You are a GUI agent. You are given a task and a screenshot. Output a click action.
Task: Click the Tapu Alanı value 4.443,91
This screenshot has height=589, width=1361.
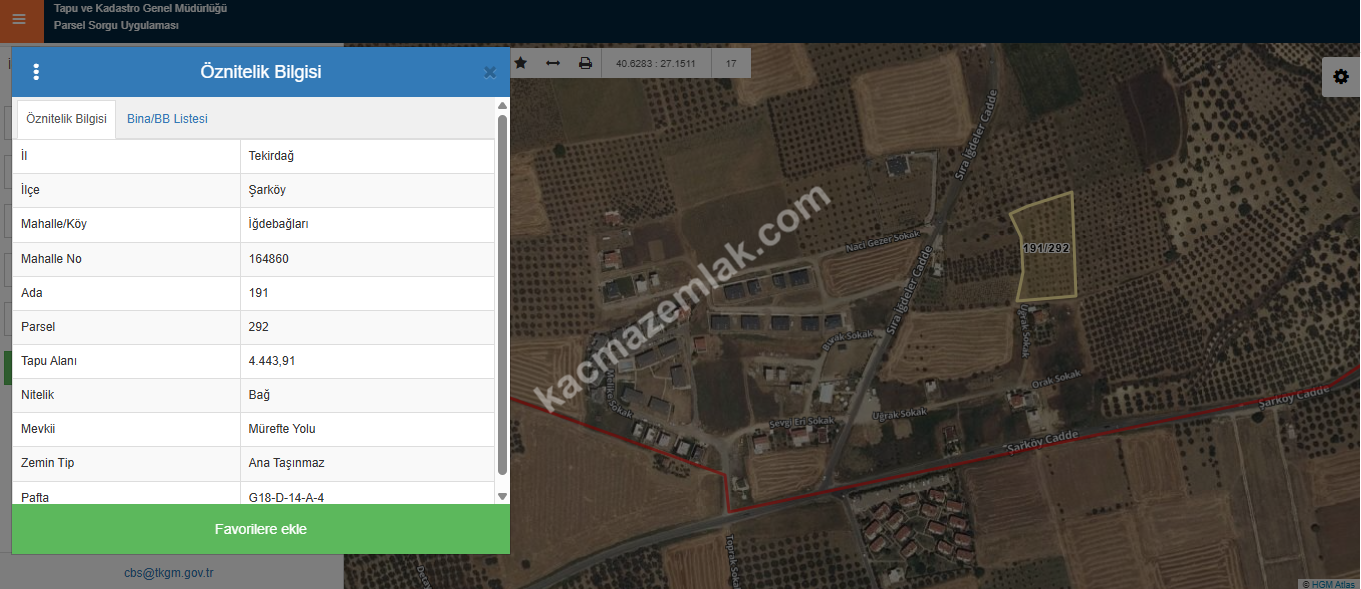[271, 361]
